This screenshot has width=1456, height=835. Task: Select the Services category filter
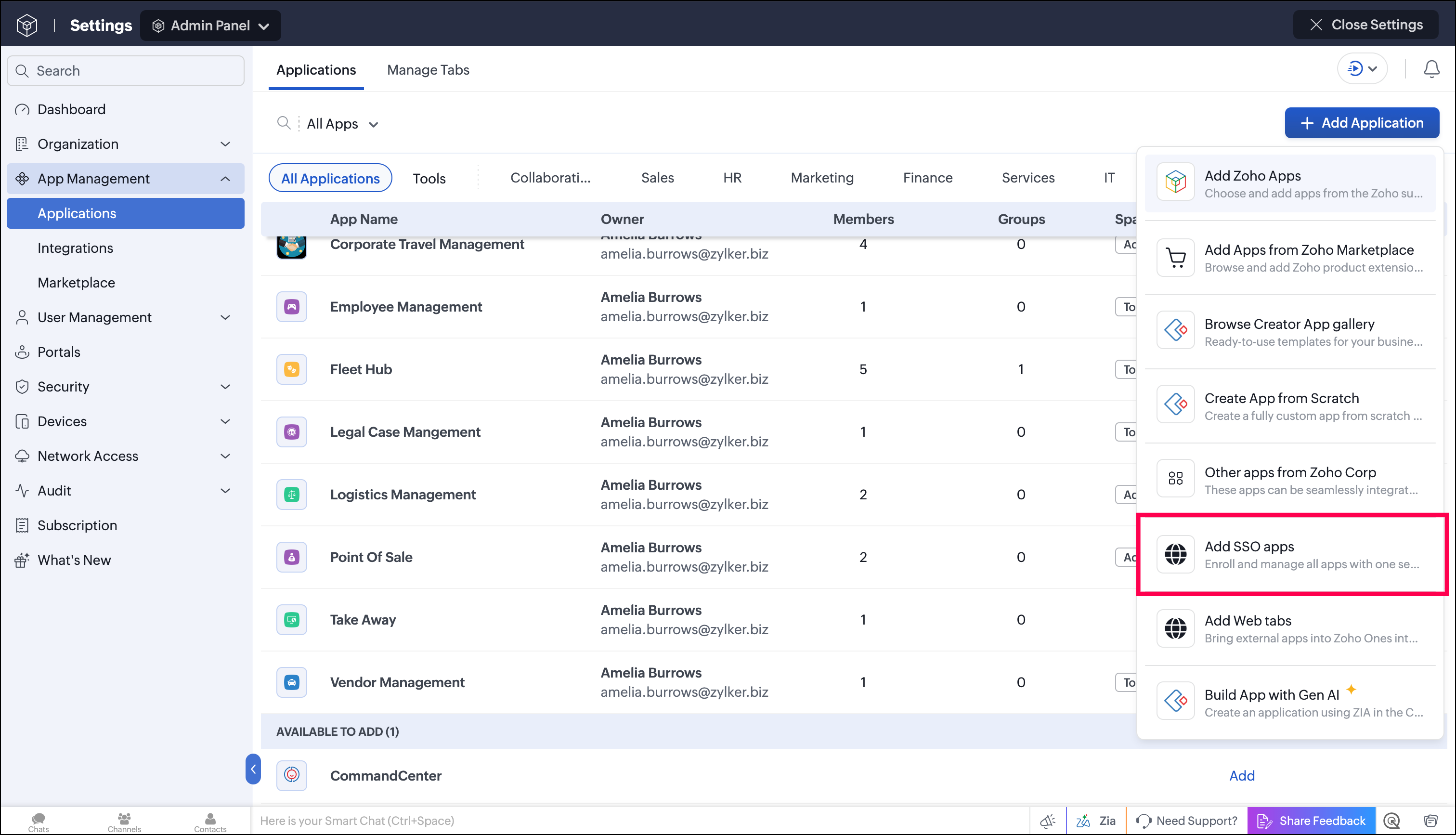1028,178
